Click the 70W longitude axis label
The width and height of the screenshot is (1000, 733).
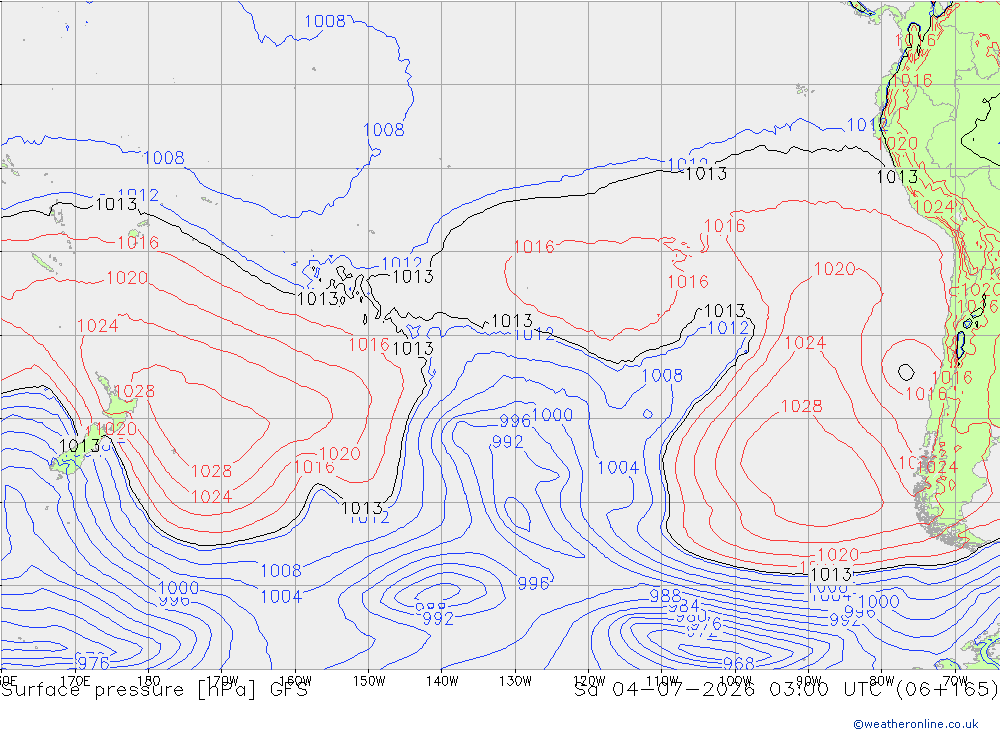pos(955,681)
